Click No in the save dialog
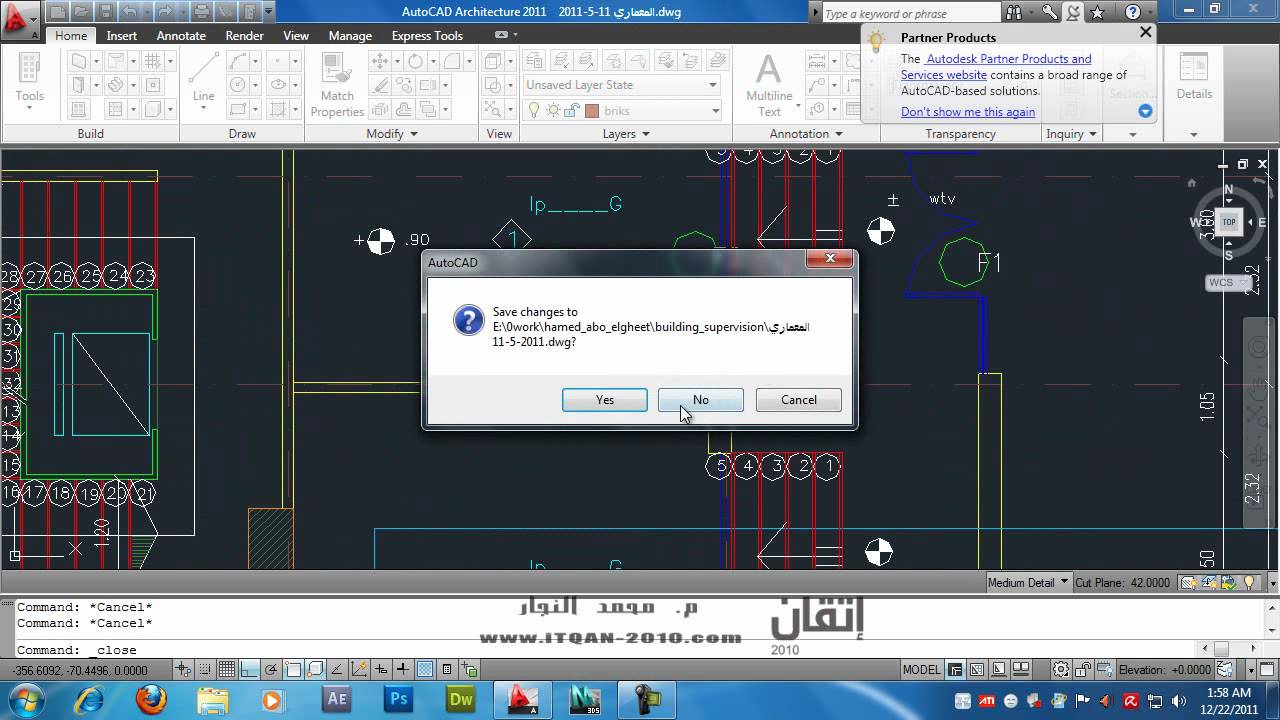Image resolution: width=1280 pixels, height=720 pixels. [x=701, y=399]
